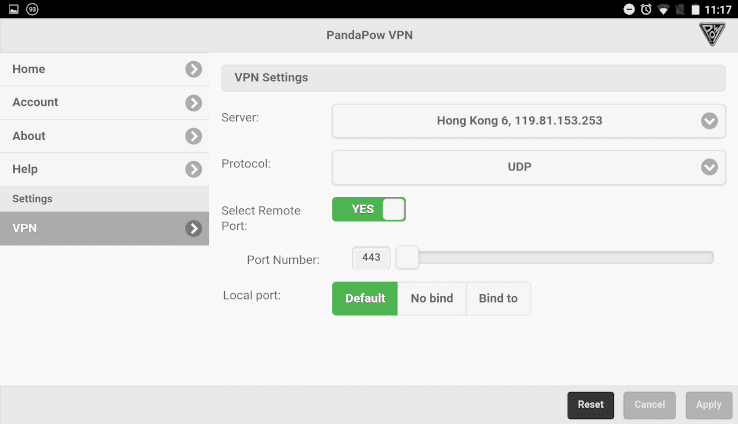Screen dimensions: 738x424
Task: Expand the Protocol UDP dropdown
Action: point(528,166)
